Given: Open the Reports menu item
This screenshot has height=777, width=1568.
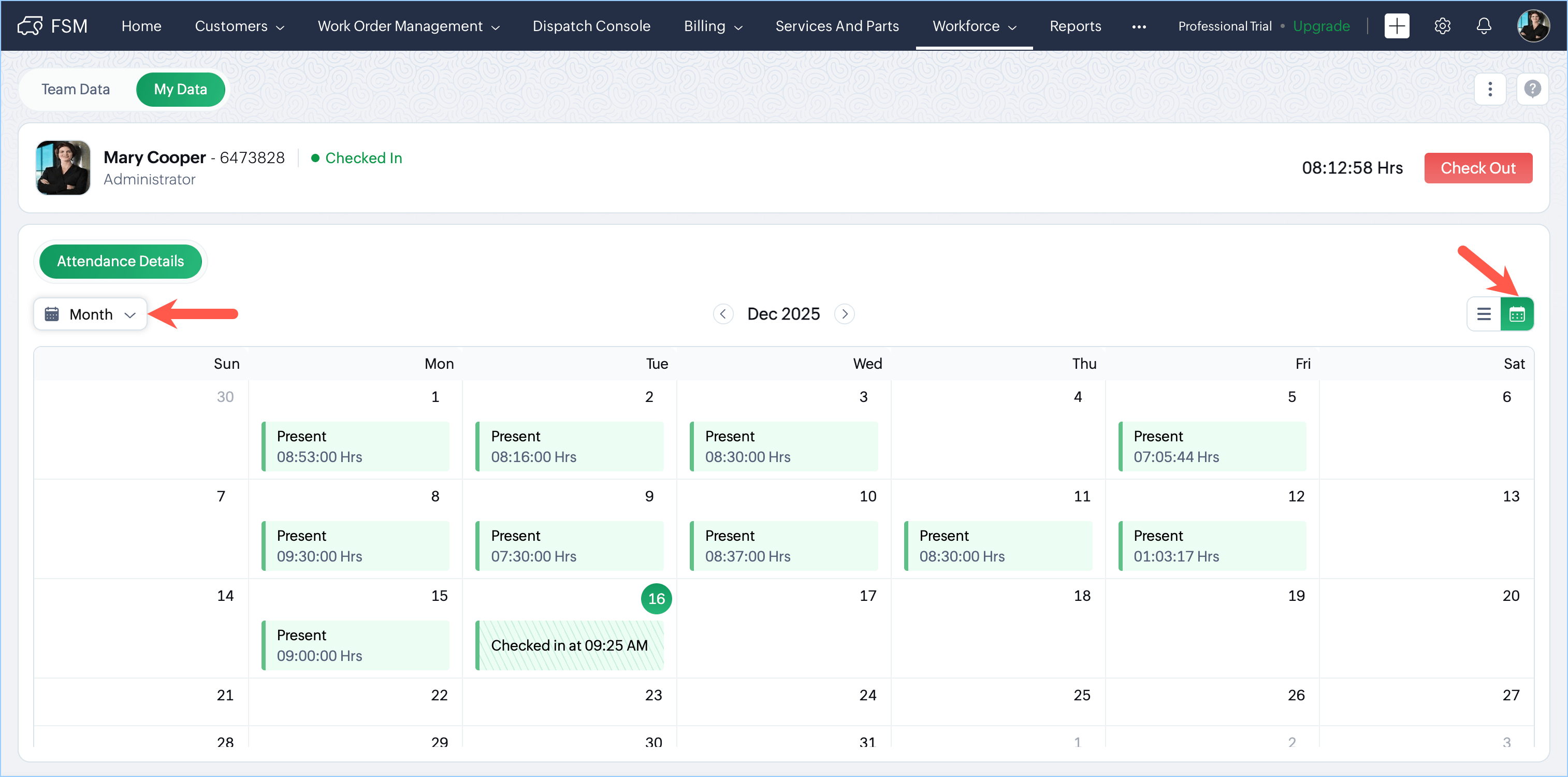Looking at the screenshot, I should 1075,26.
